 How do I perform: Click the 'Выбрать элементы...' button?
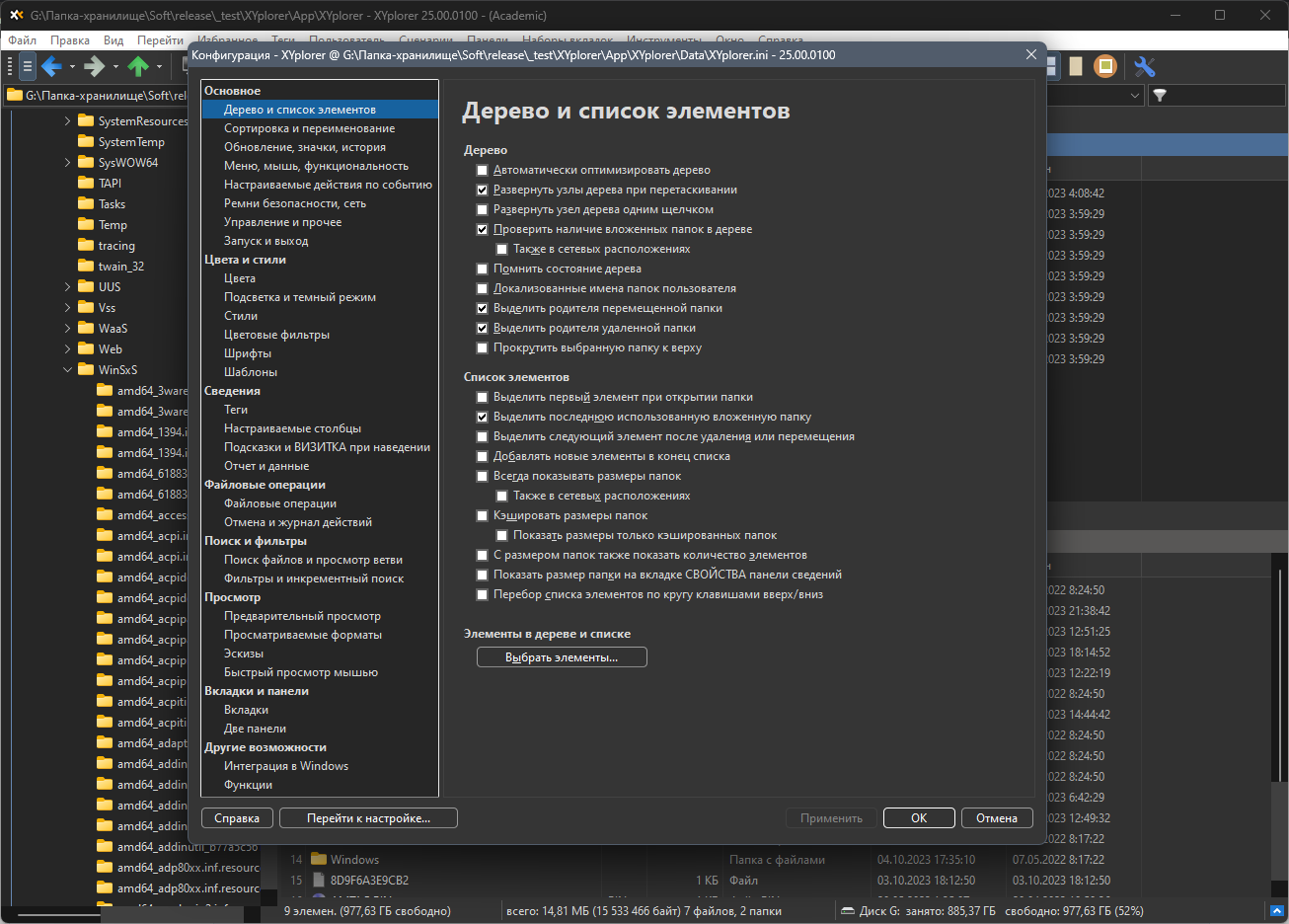coord(562,657)
